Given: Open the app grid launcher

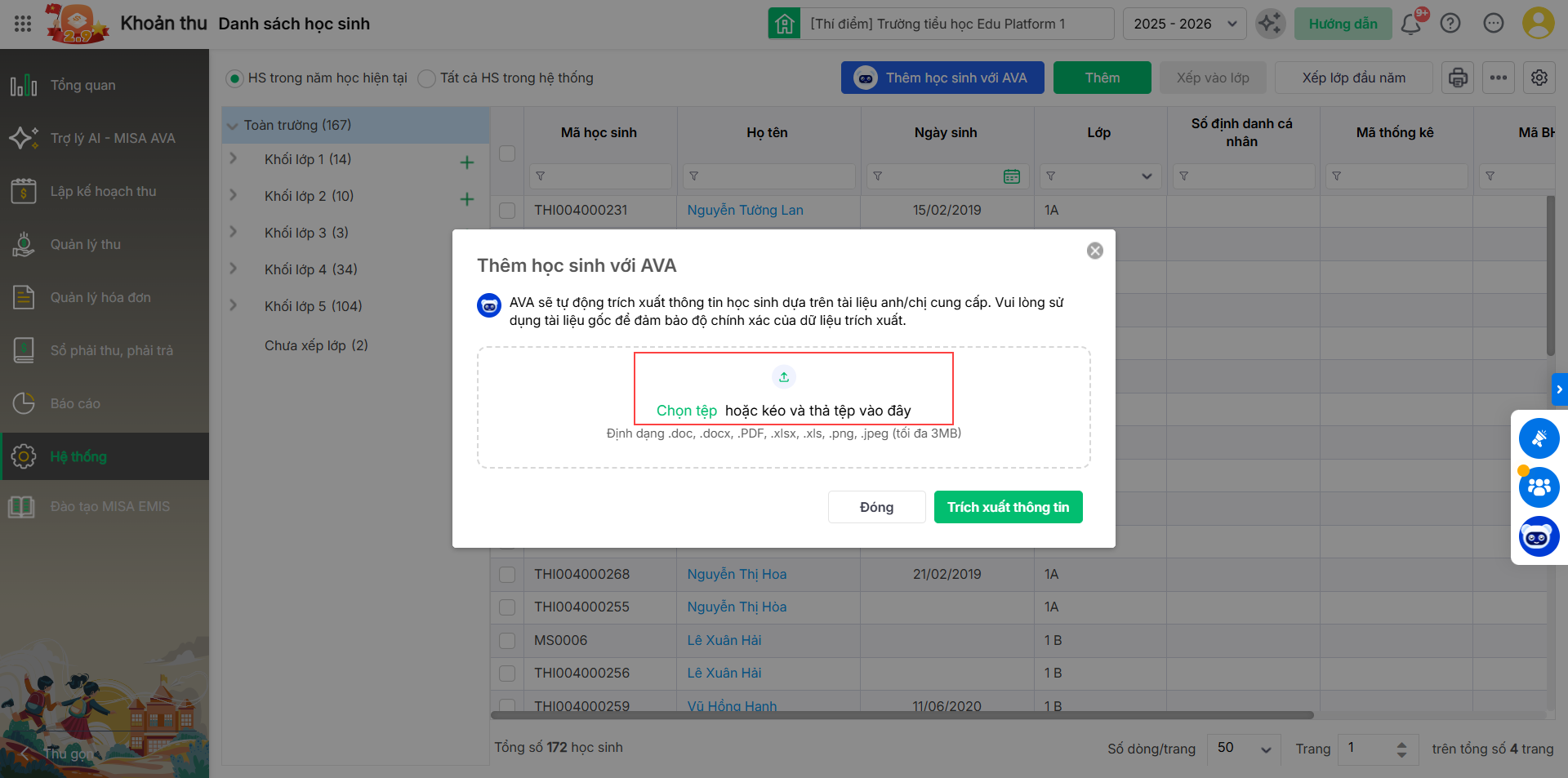Looking at the screenshot, I should click(x=23, y=24).
